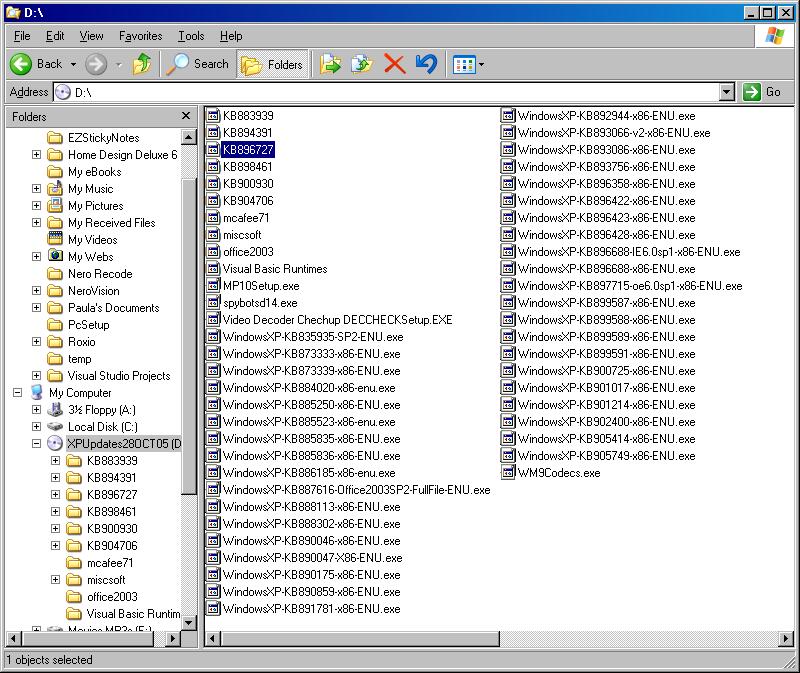Open the Back history dropdown arrow
The image size is (800, 673).
click(x=73, y=64)
